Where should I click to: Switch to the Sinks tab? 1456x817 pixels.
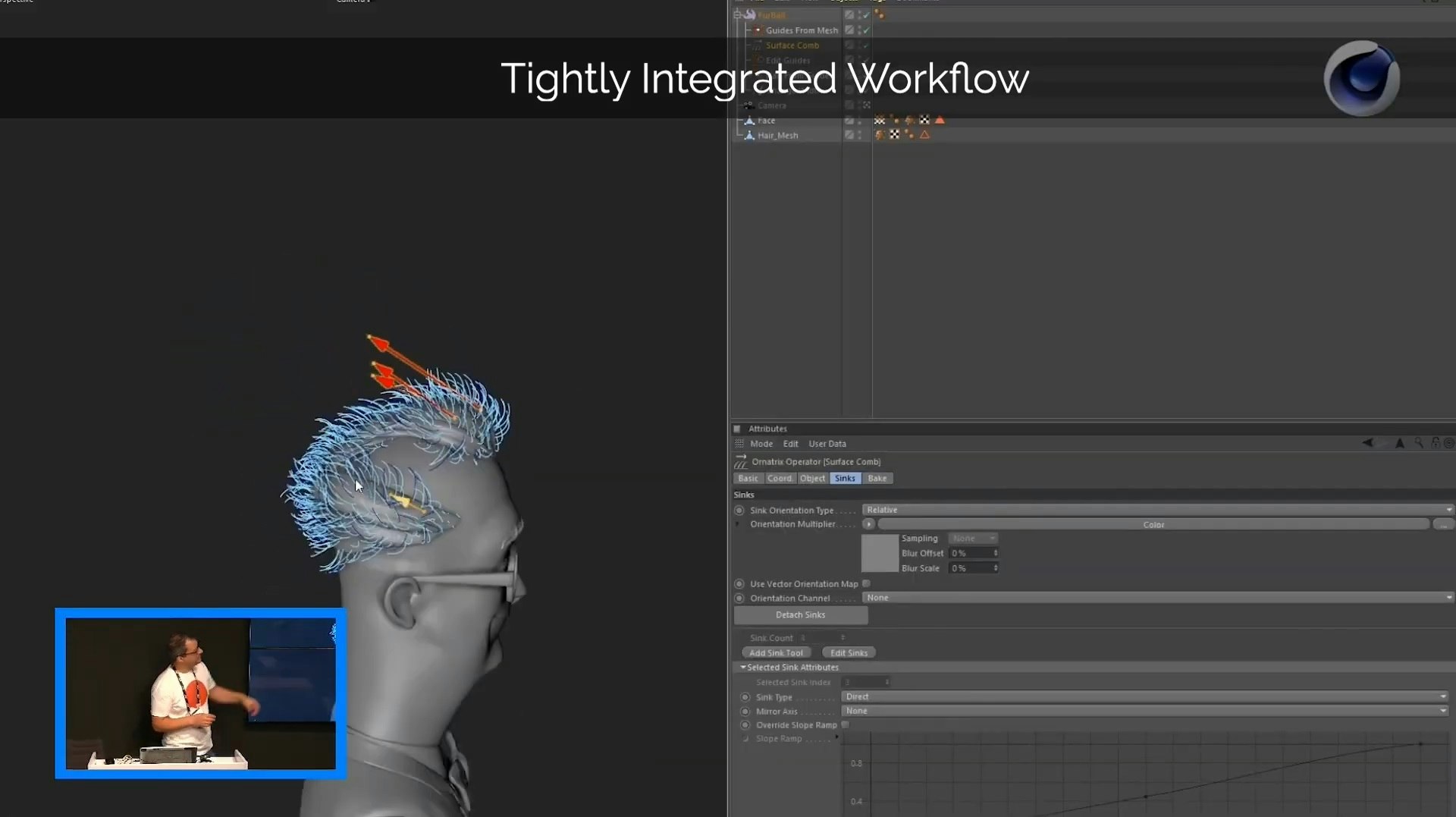845,479
